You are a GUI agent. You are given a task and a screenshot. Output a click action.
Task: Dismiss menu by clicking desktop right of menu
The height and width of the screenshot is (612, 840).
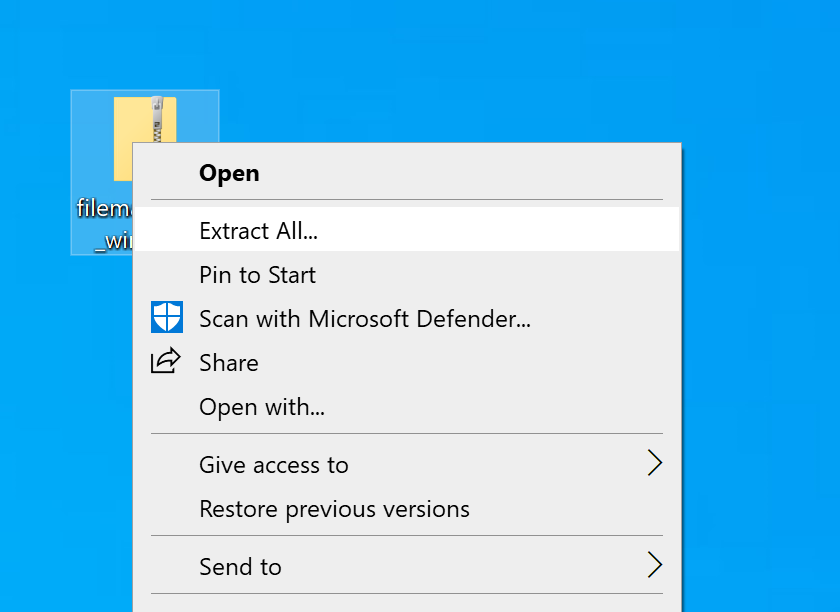coord(760,350)
